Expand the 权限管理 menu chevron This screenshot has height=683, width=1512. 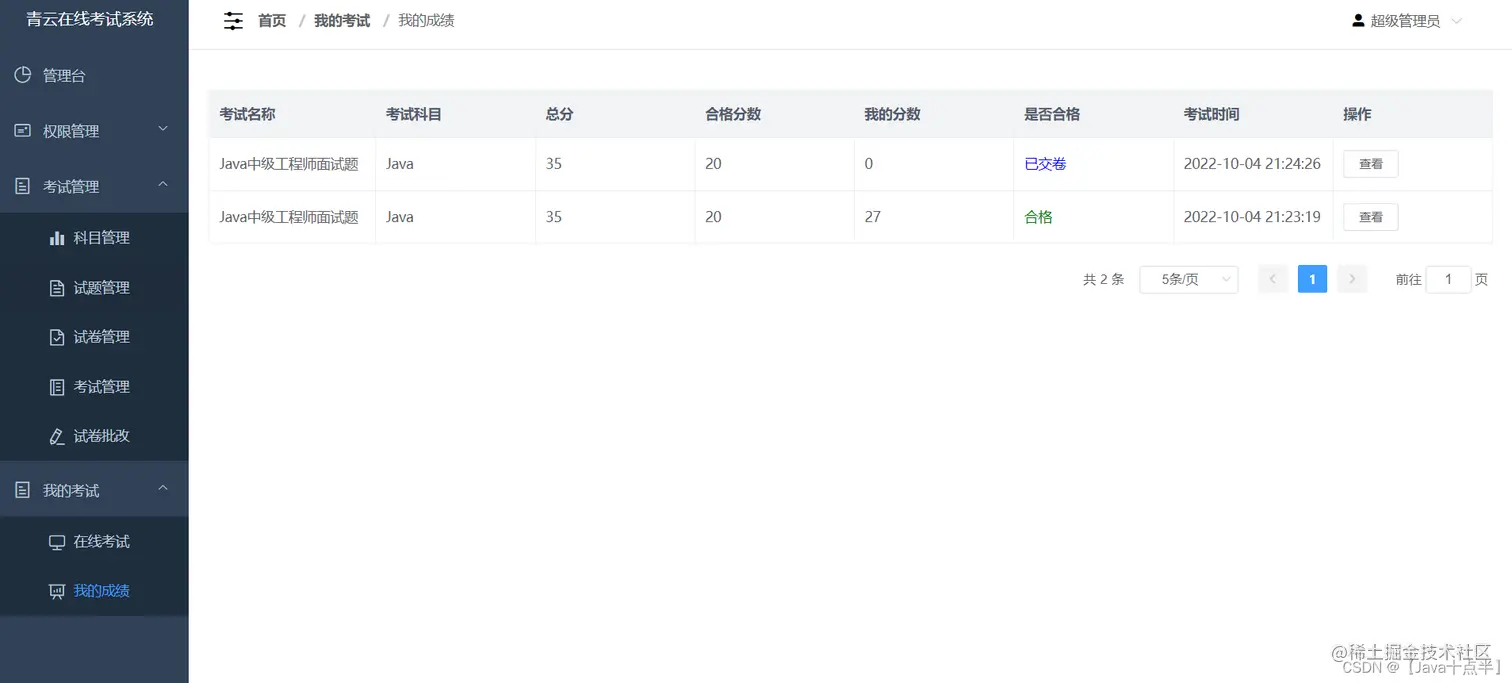pos(163,129)
